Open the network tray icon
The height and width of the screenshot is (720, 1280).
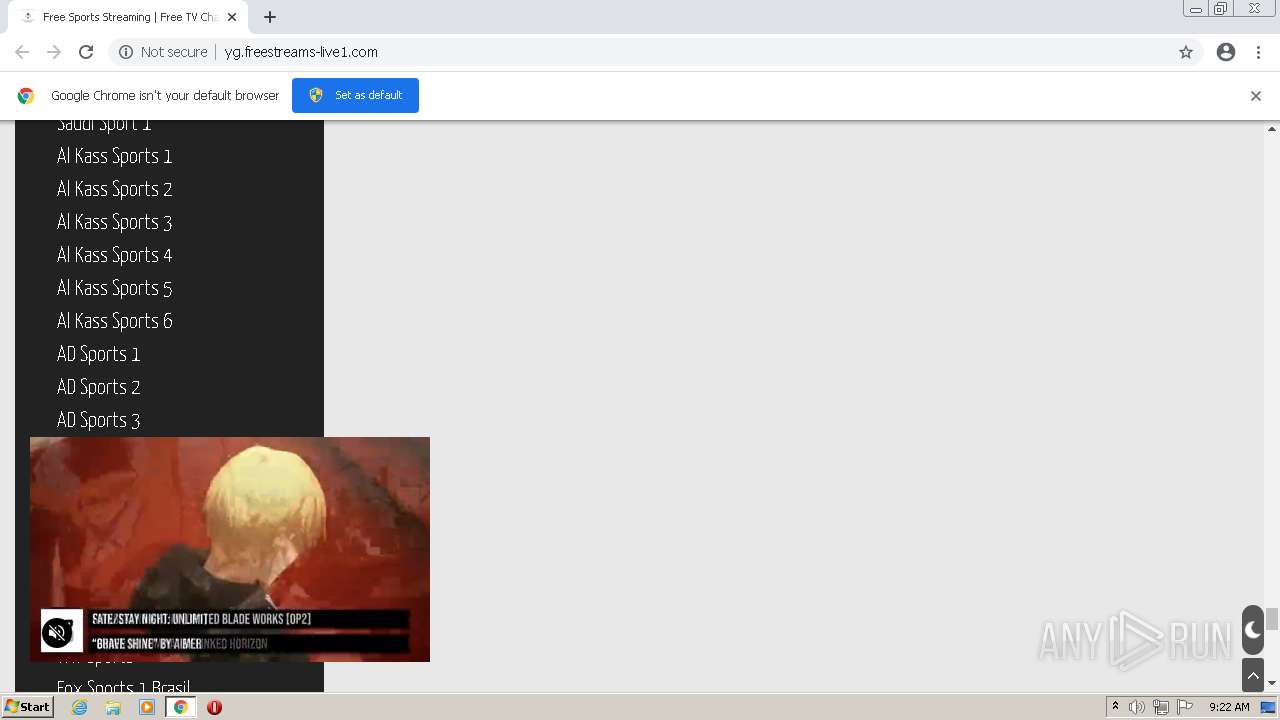click(x=1161, y=707)
